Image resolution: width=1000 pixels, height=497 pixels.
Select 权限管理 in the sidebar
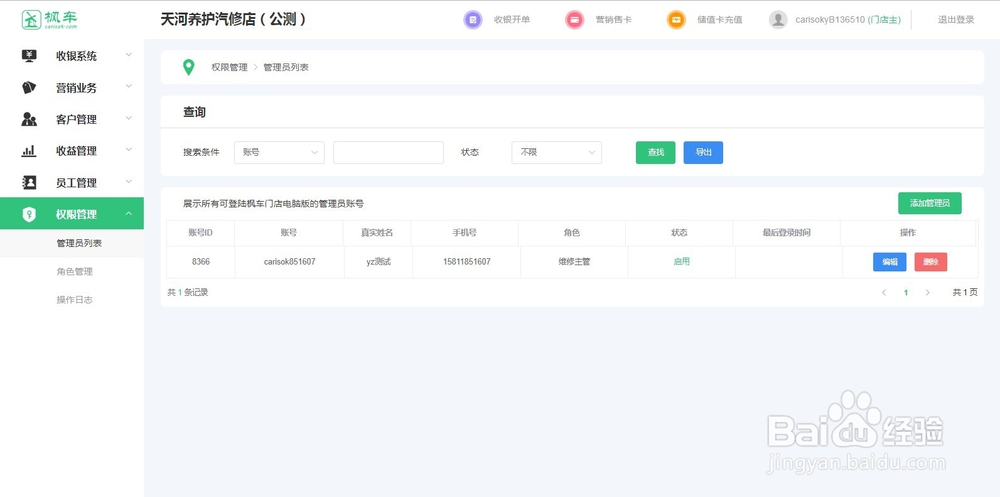click(x=71, y=214)
